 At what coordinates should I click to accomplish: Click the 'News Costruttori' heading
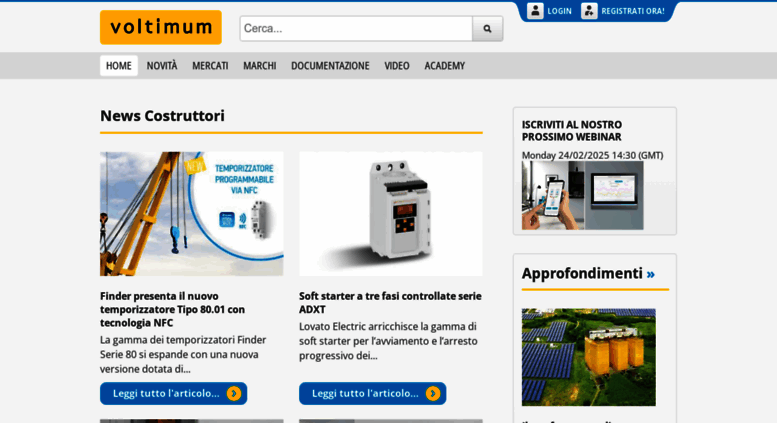click(x=162, y=116)
